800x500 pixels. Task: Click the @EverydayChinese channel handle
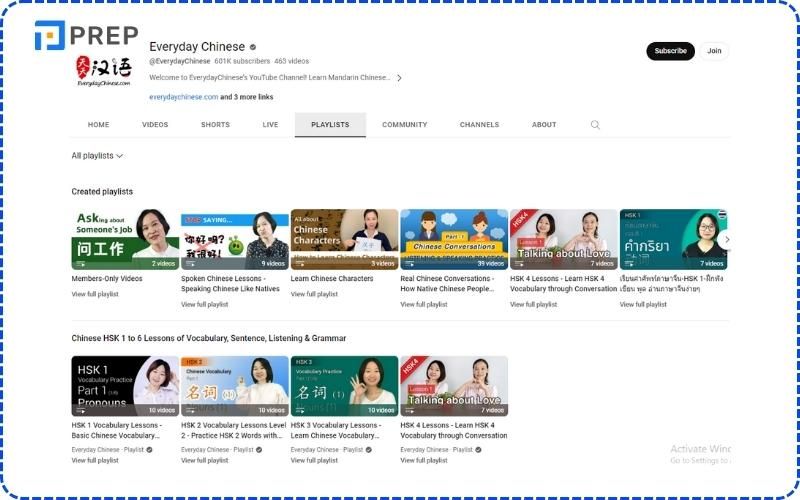[x=180, y=61]
